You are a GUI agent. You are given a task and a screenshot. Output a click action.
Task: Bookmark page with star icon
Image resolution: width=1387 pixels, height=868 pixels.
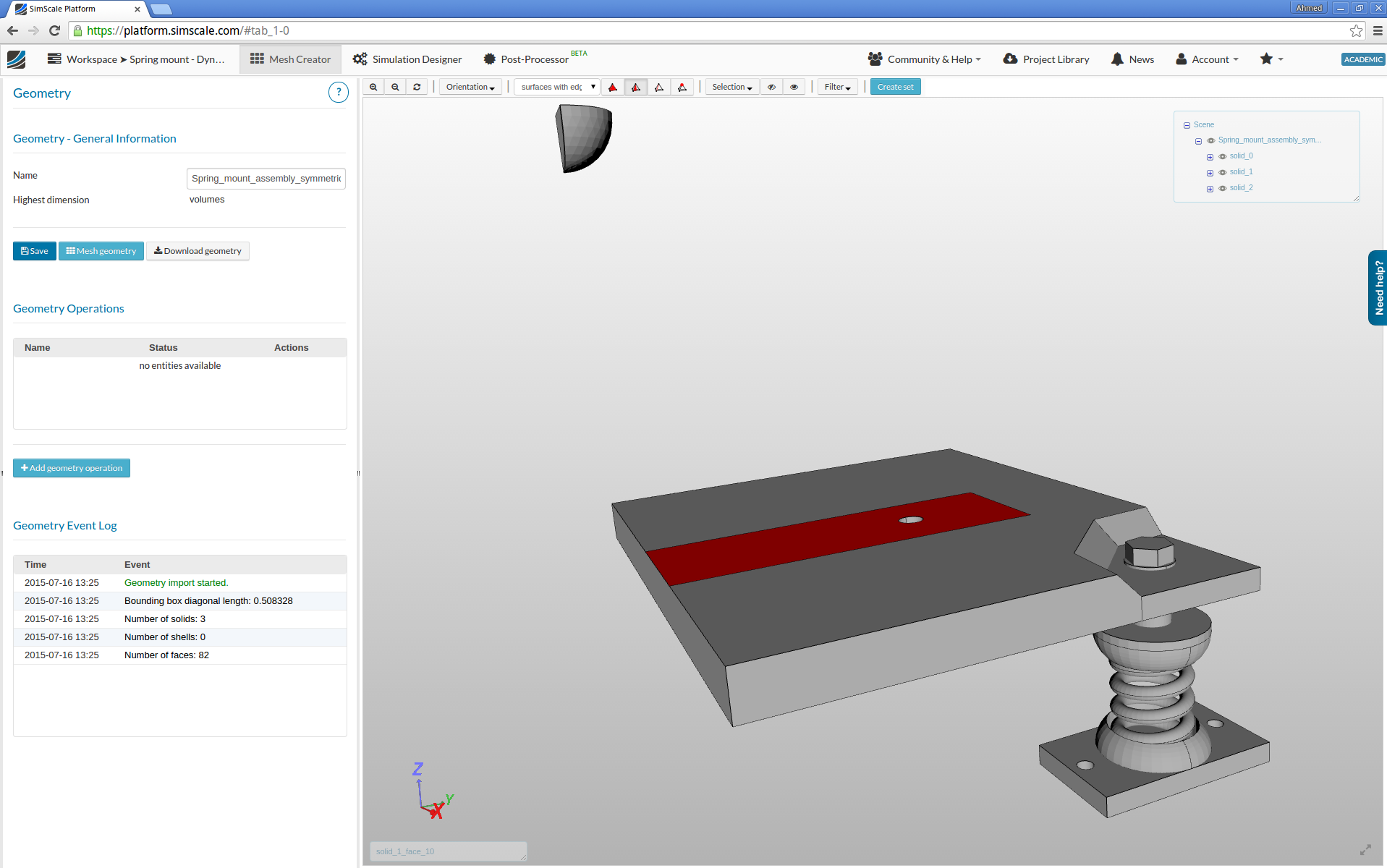[x=1356, y=30]
